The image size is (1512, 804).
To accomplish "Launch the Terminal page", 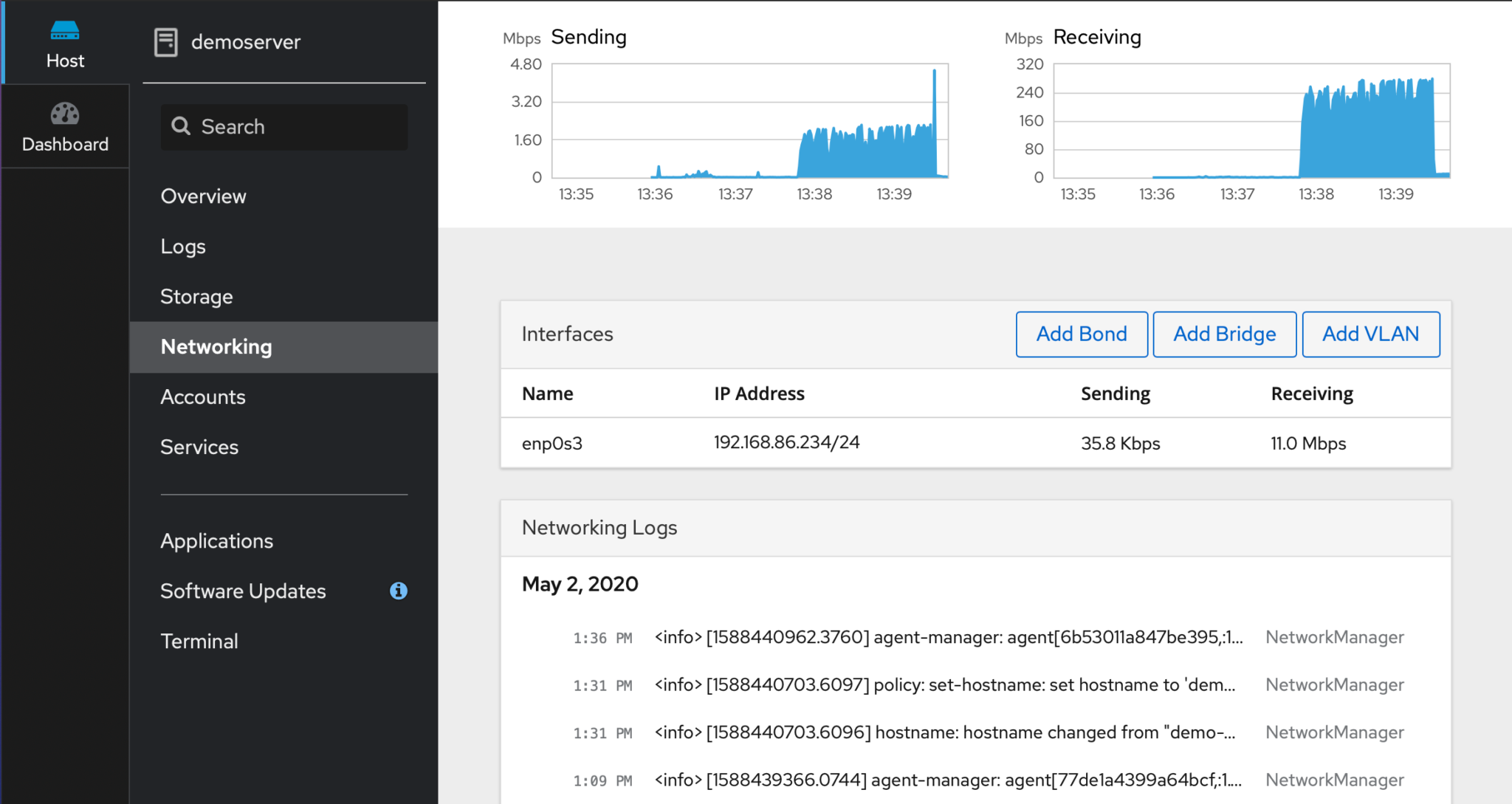I will coord(199,642).
